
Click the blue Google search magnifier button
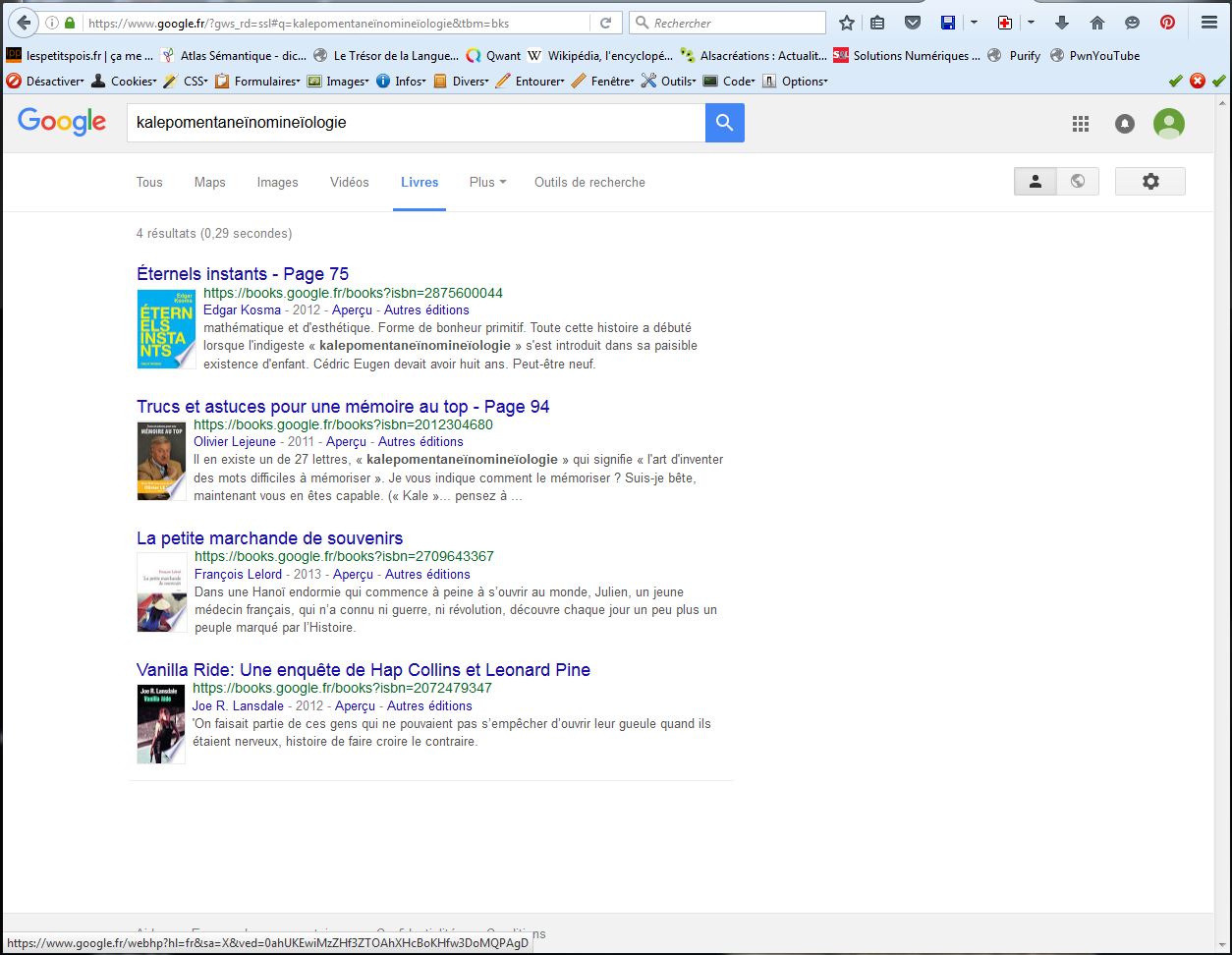coord(724,123)
